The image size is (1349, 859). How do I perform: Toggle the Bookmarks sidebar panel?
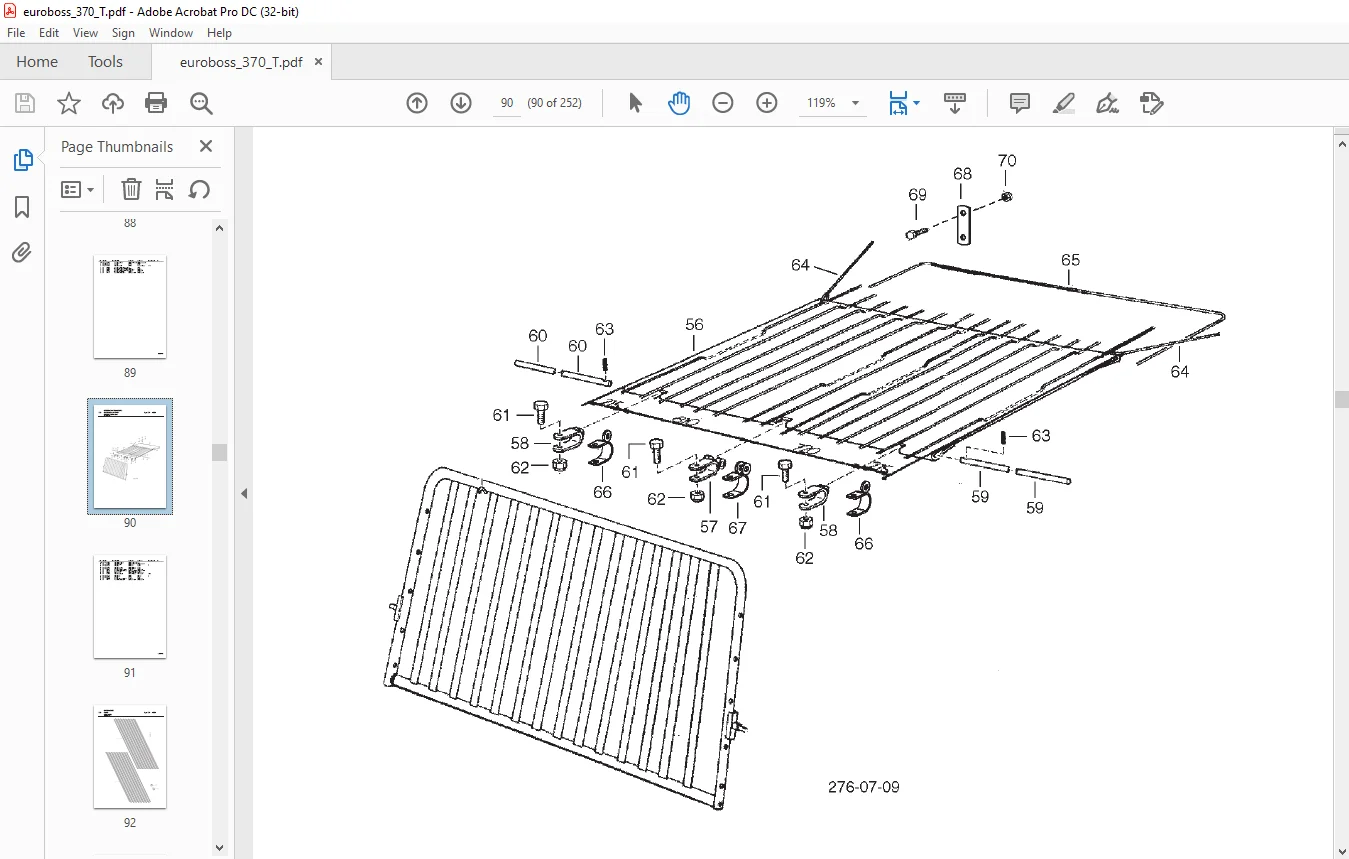[x=22, y=207]
